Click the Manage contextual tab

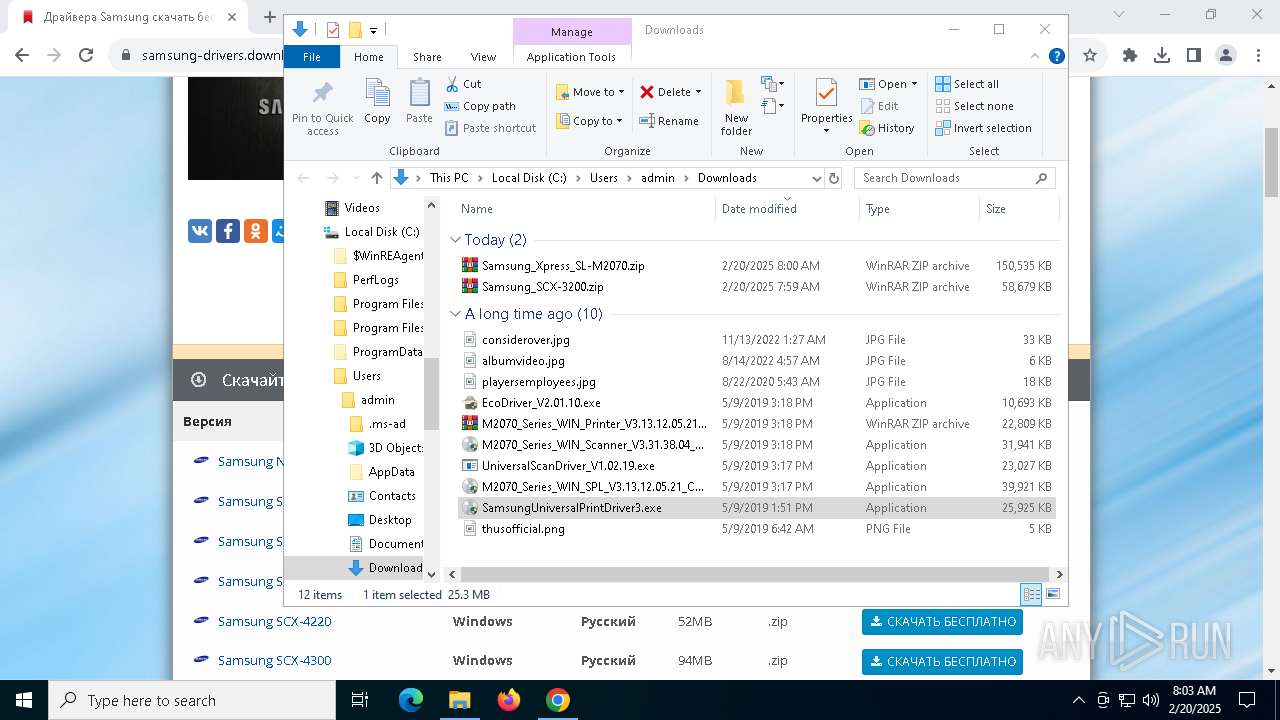coord(572,32)
